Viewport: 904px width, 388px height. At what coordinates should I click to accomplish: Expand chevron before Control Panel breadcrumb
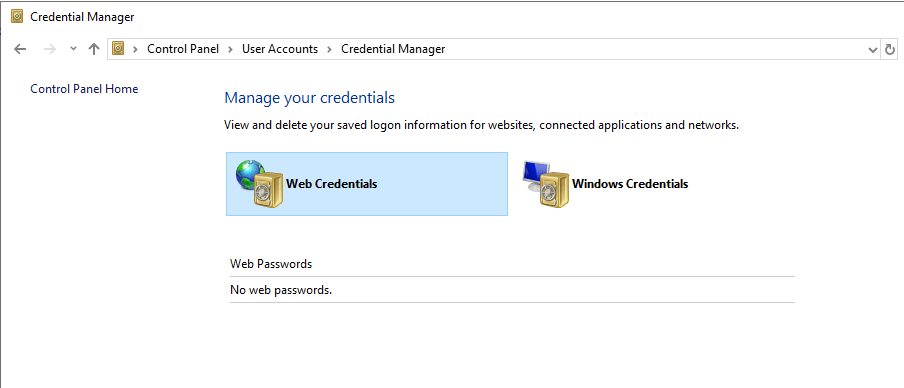point(135,49)
